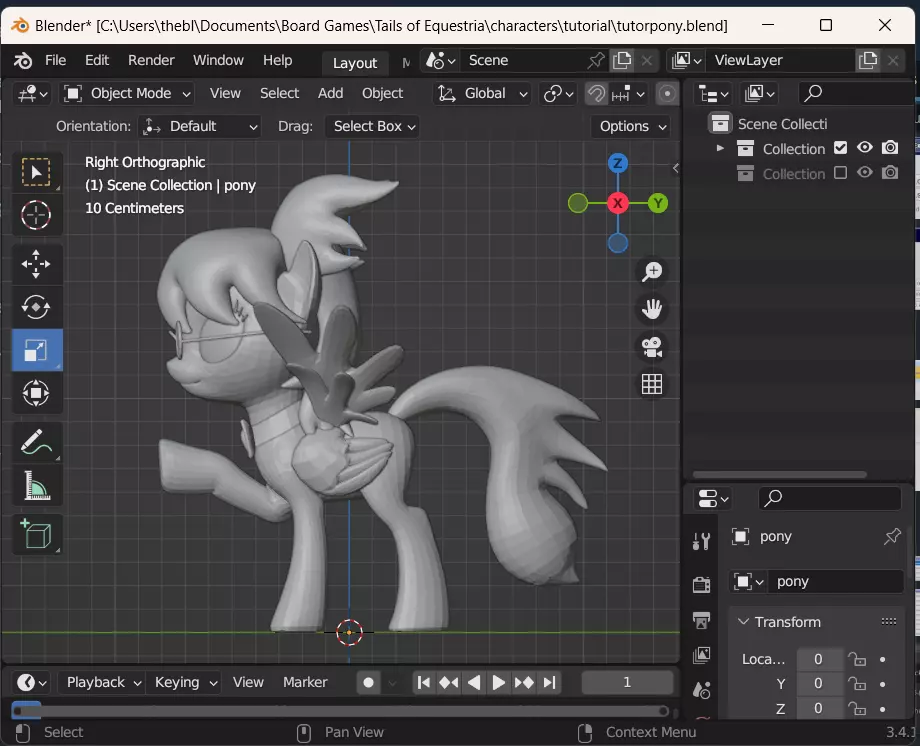Open the Object Mode dropdown
Screen dimensions: 920x746
coord(129,93)
